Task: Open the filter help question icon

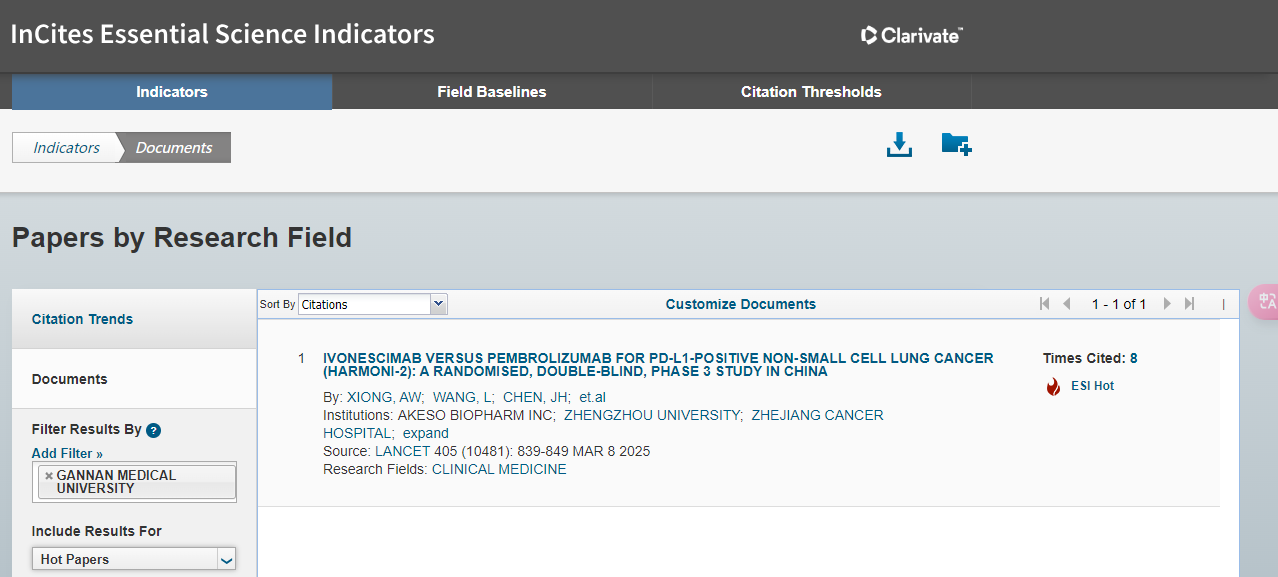Action: coord(153,430)
